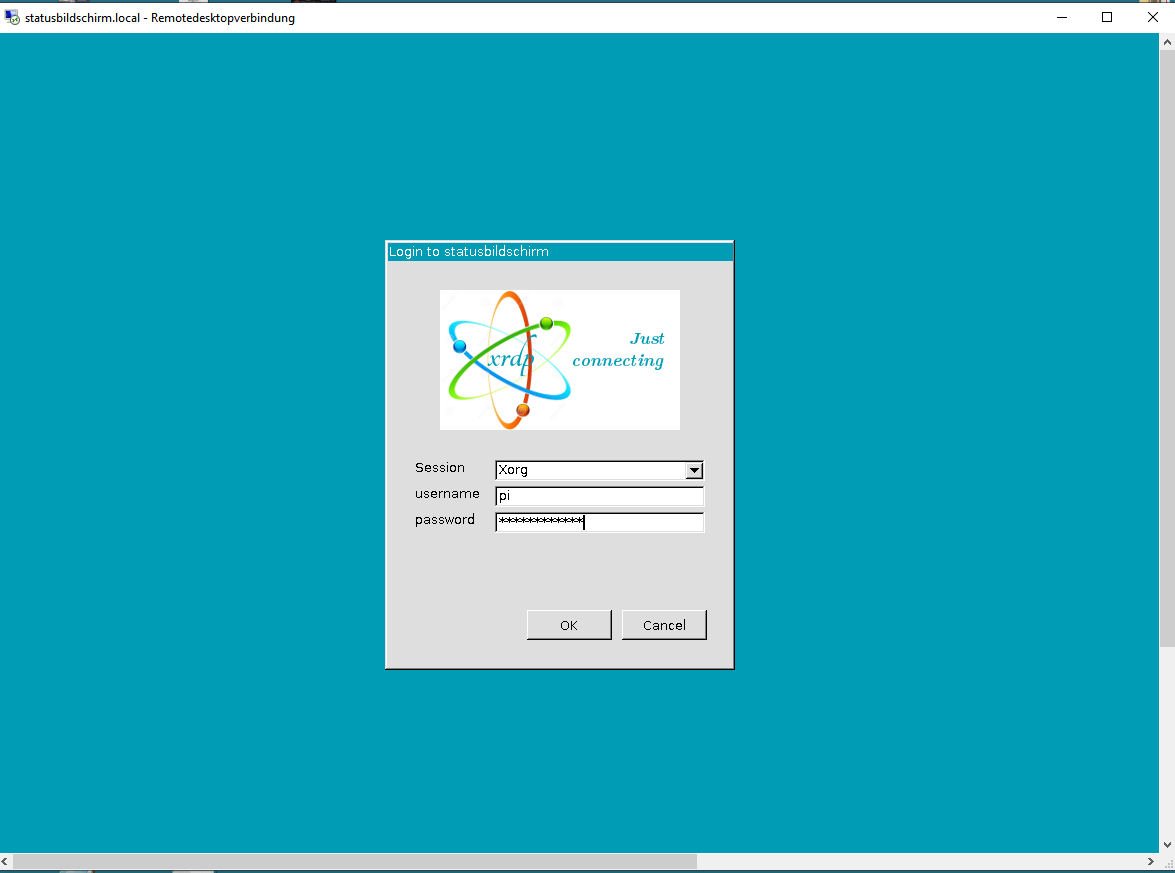
Task: Click the blue sphere in the xrdp logo
Action: 460,346
